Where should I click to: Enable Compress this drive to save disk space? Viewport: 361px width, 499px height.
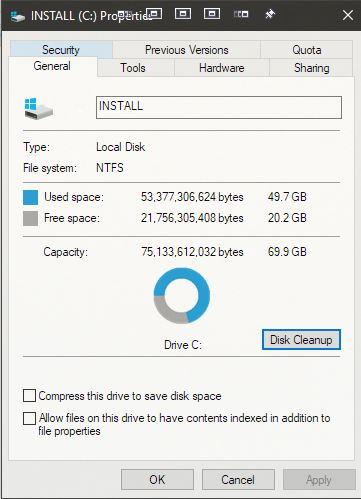click(x=29, y=396)
